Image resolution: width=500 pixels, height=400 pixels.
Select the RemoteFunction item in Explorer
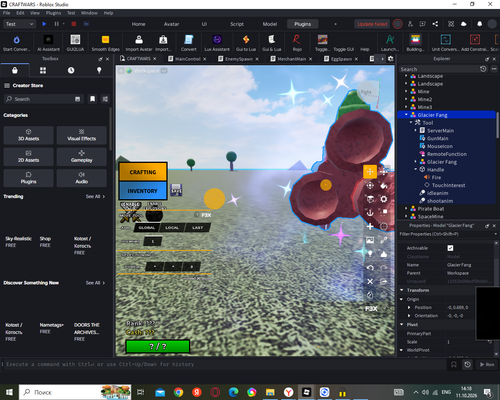pyautogui.click(x=447, y=154)
